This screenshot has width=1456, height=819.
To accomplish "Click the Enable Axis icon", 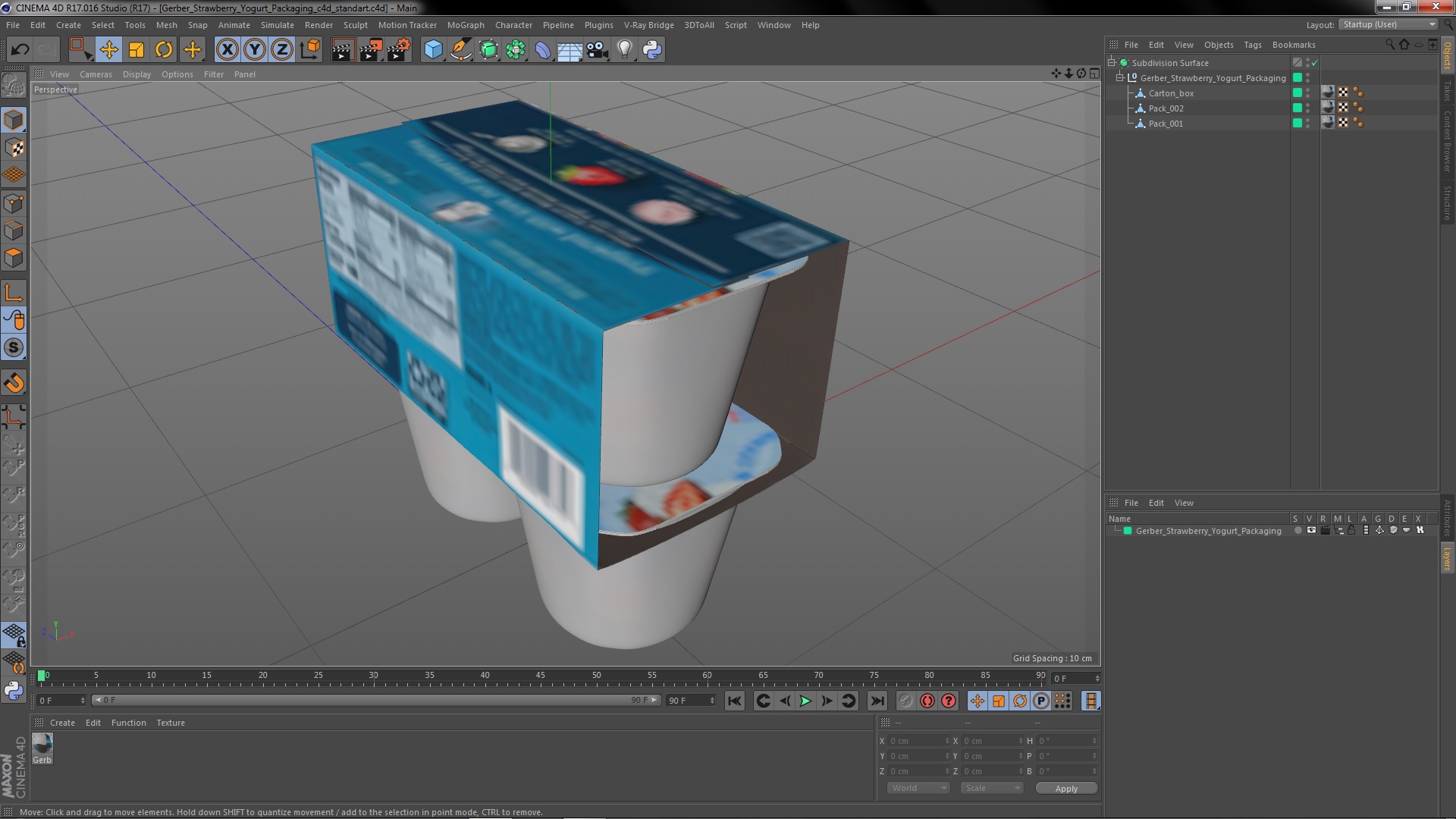I will coord(14,293).
